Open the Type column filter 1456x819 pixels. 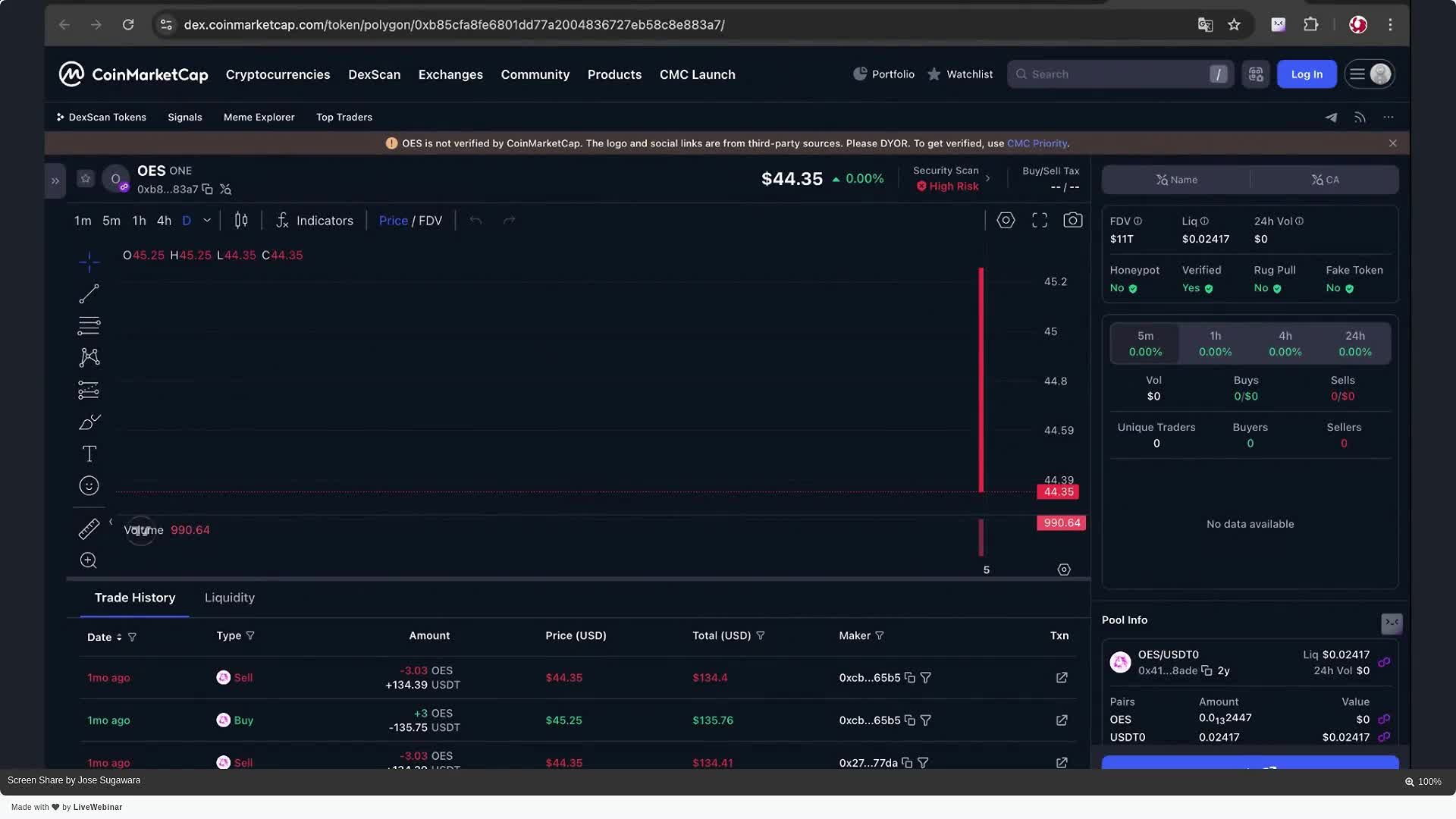[x=250, y=635]
